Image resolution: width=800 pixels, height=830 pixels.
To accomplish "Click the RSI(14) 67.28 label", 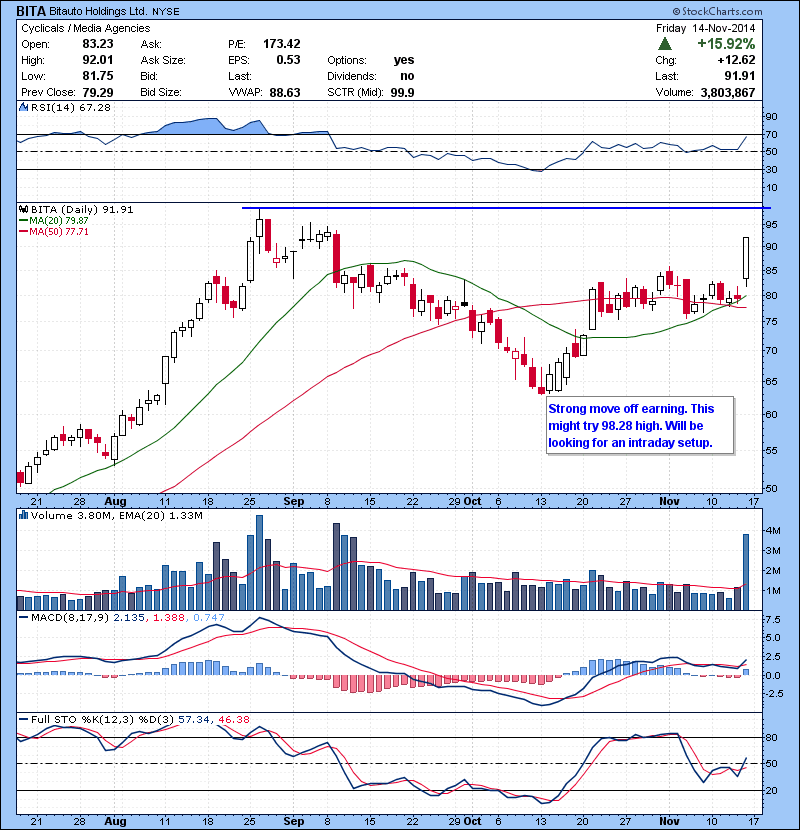I will 71,107.
